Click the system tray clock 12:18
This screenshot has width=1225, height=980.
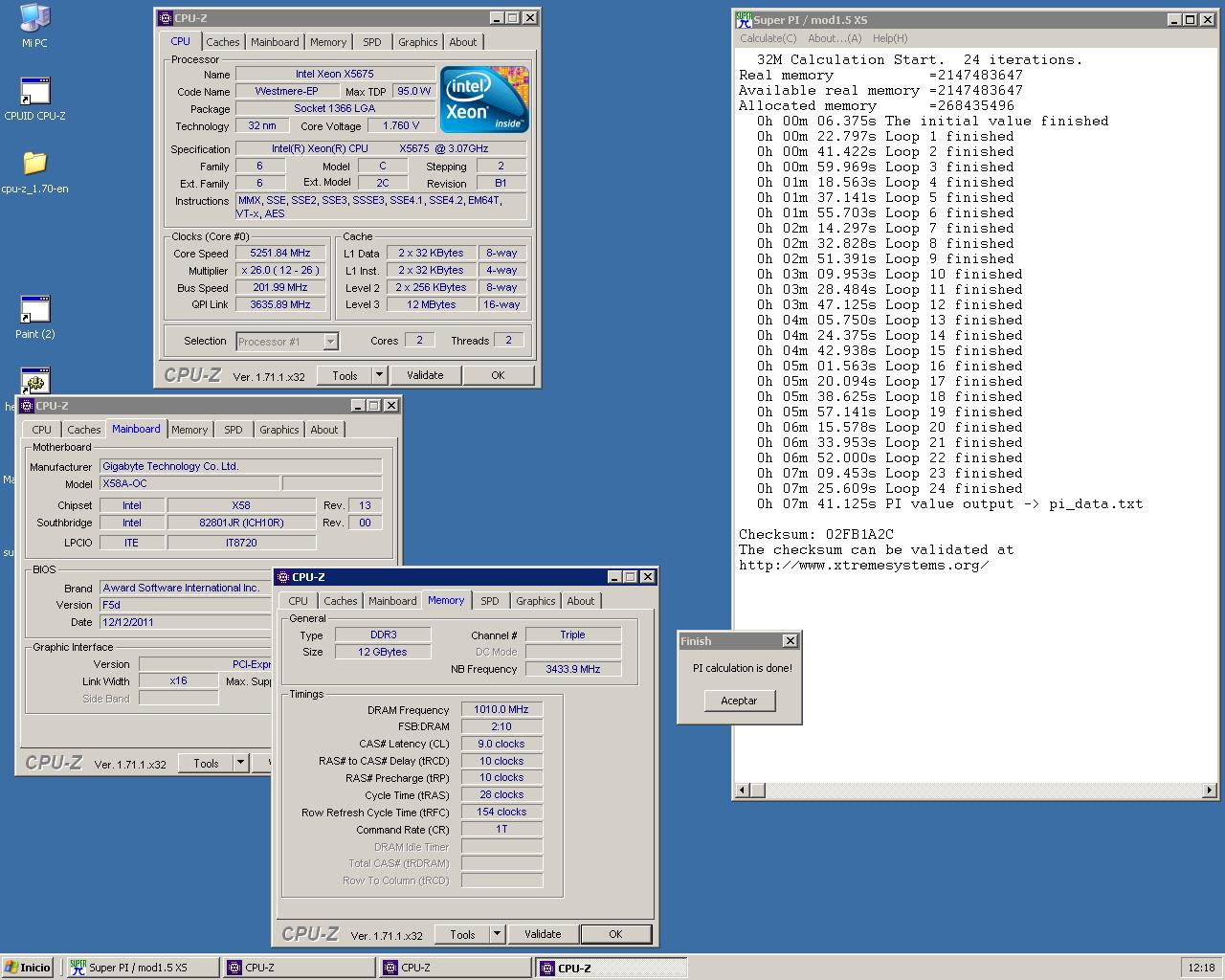[x=1201, y=968]
